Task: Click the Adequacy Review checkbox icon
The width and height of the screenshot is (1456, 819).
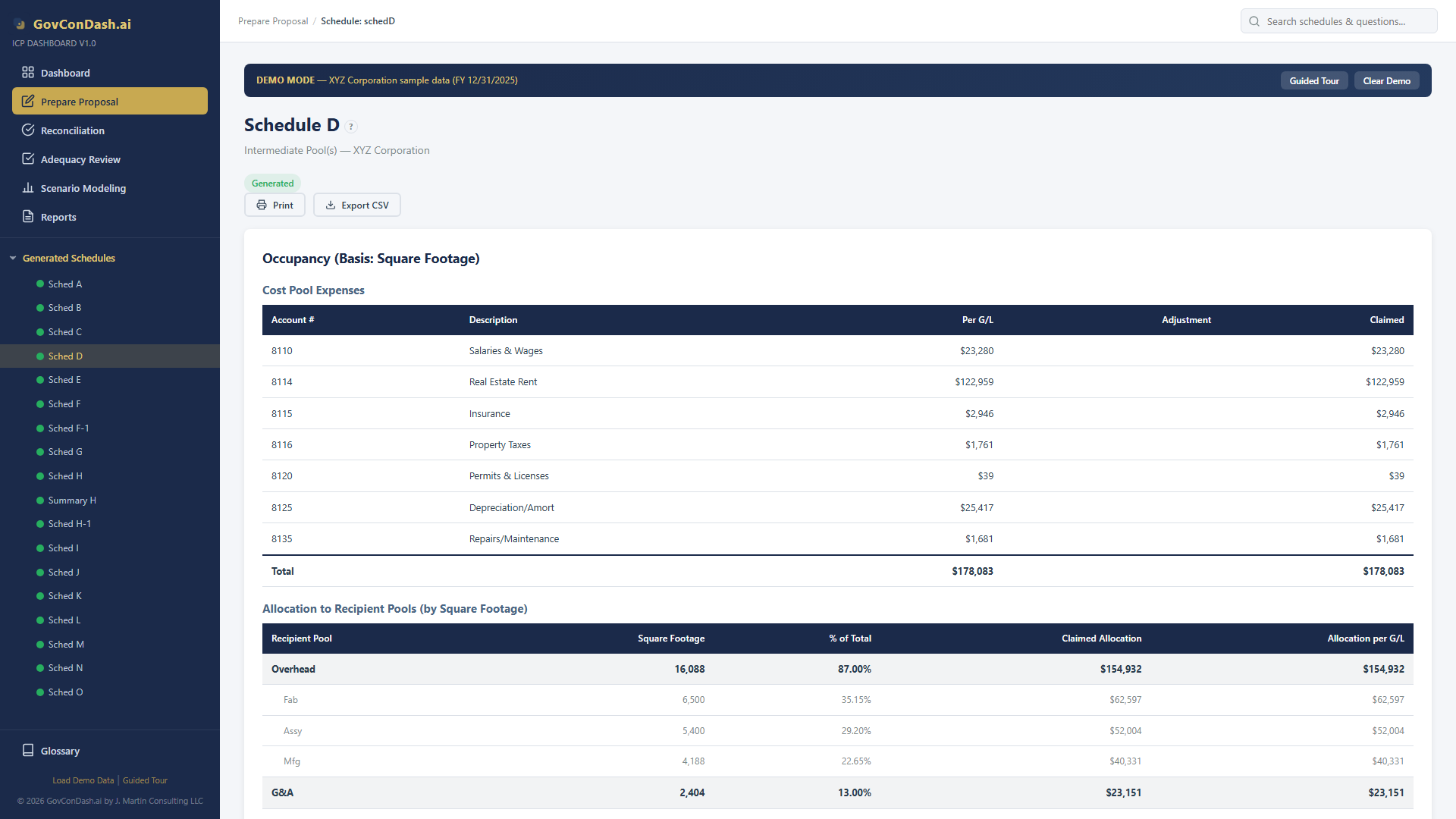Action: pos(28,159)
